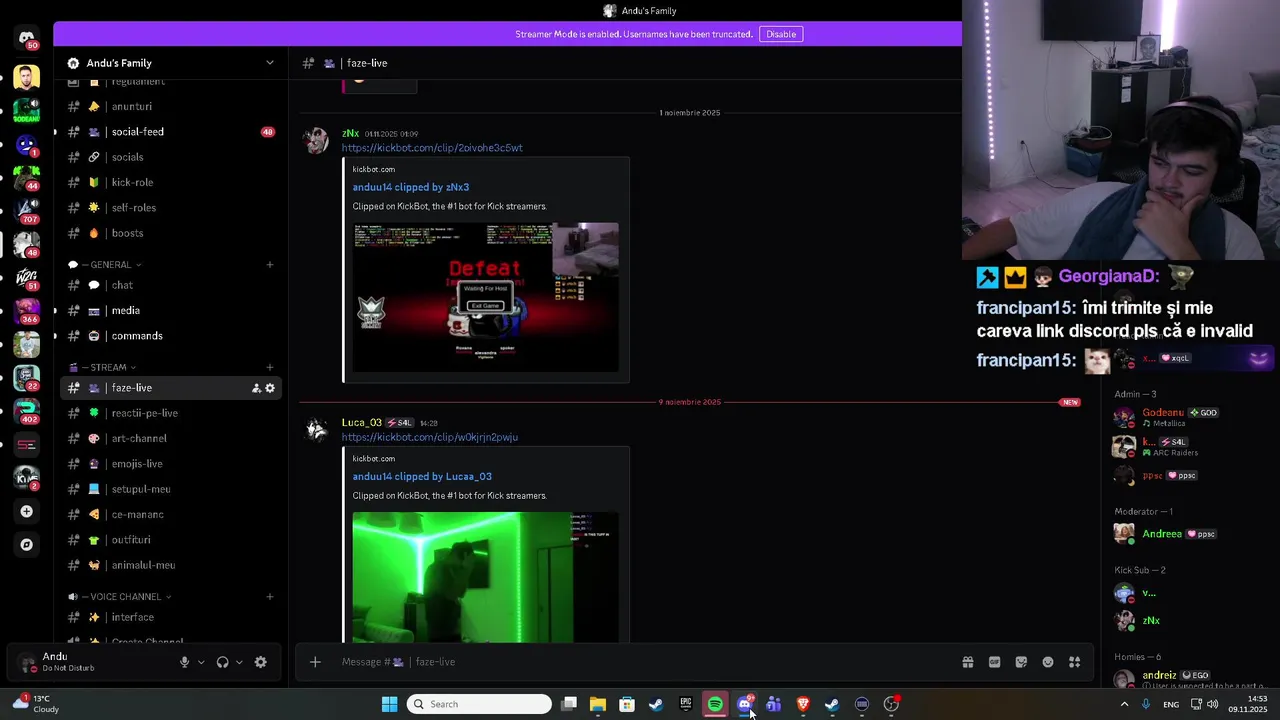The height and width of the screenshot is (720, 1280).
Task: Open Luca_03's kickbot clip link
Action: tap(430, 437)
